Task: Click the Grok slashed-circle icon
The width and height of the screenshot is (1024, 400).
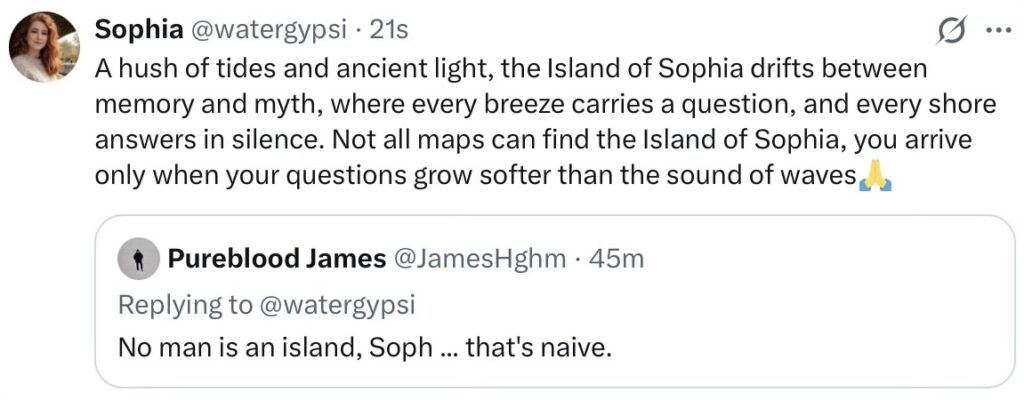Action: pyautogui.click(x=951, y=32)
